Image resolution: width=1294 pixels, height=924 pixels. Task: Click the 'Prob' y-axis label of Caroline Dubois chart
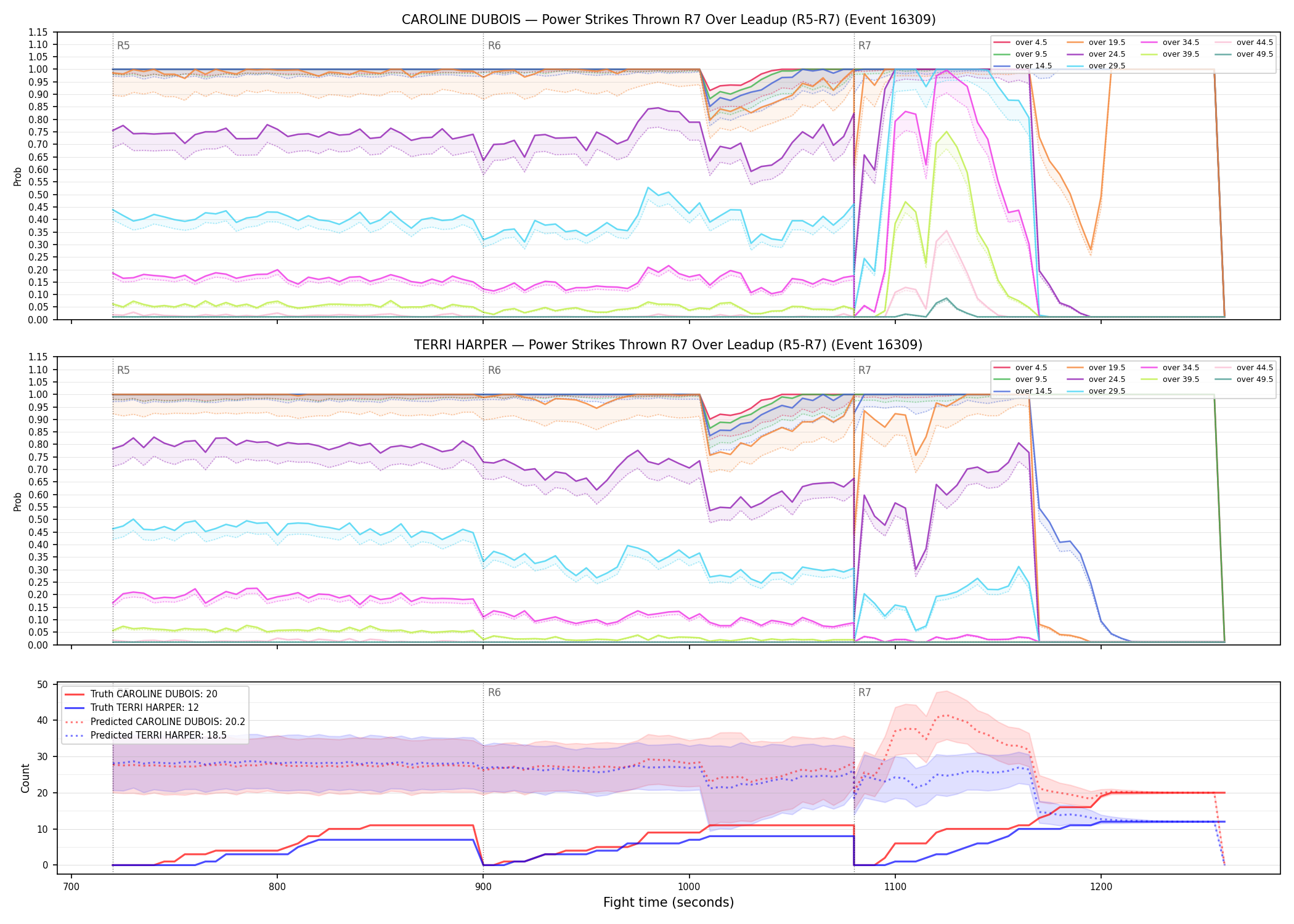point(17,176)
